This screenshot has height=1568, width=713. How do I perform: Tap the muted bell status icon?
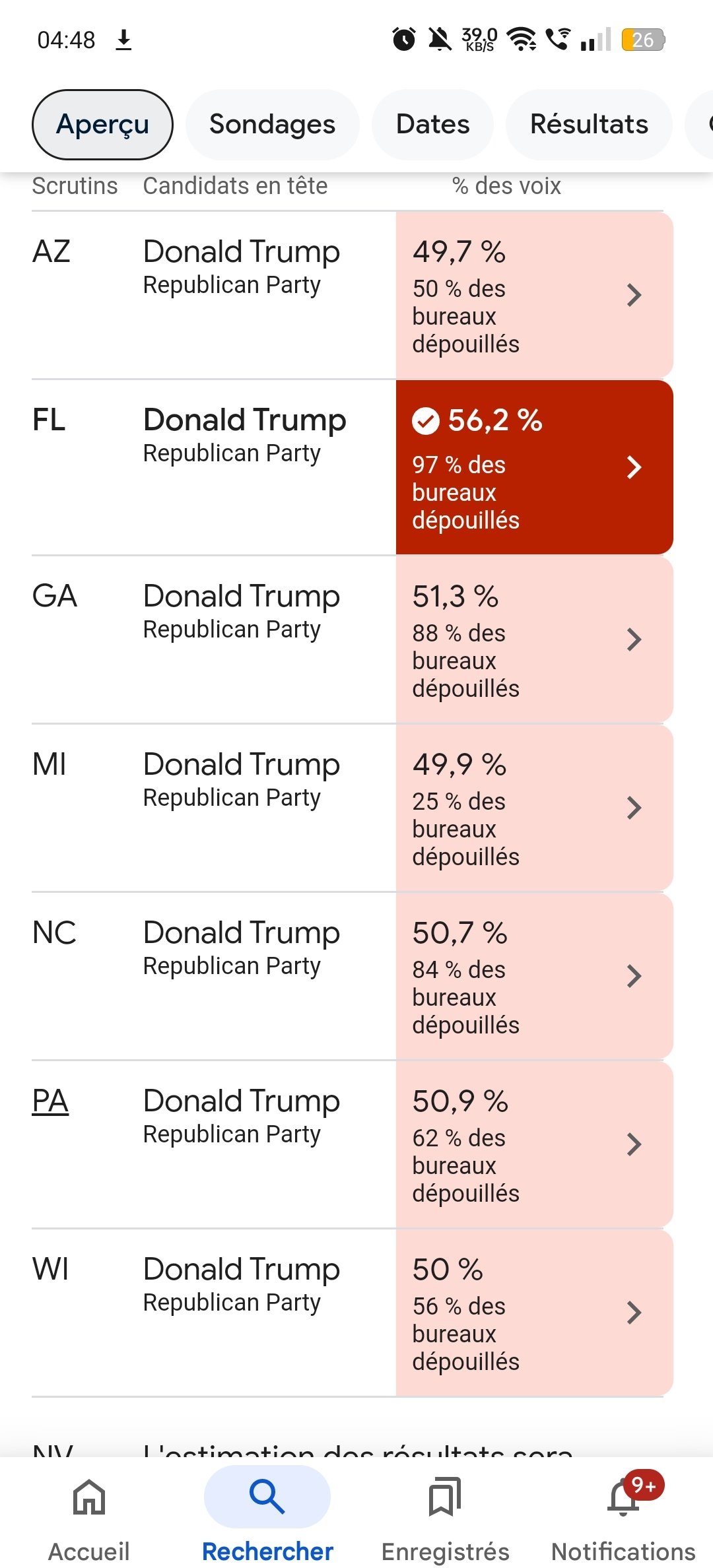pos(439,40)
